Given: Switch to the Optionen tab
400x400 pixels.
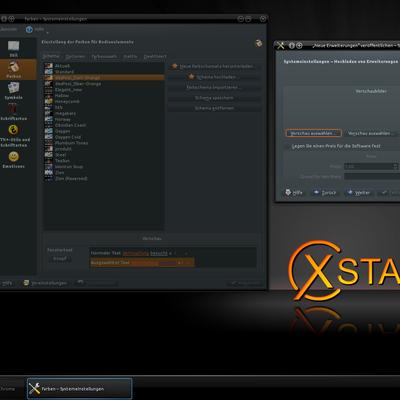Looking at the screenshot, I should point(75,56).
